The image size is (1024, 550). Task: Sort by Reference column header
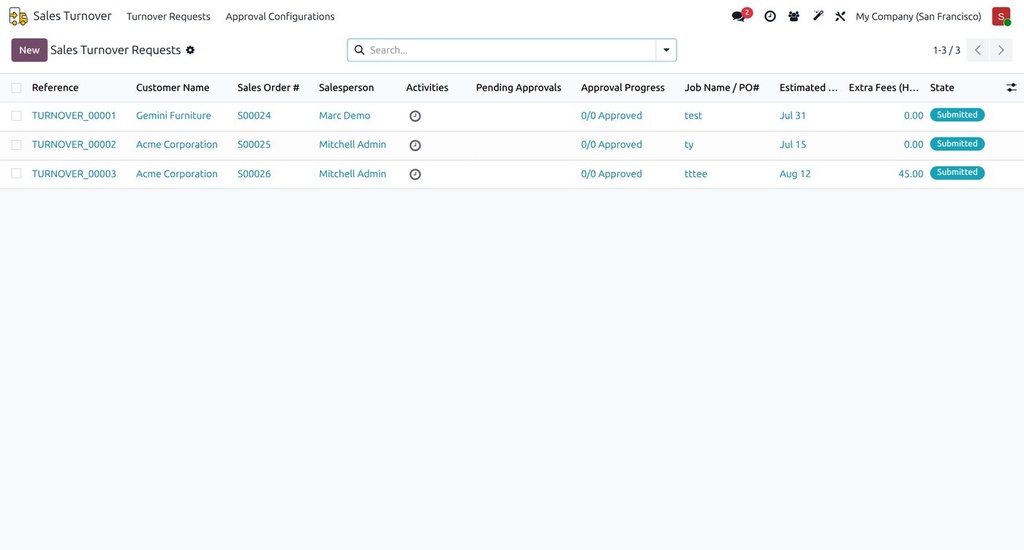[x=55, y=88]
